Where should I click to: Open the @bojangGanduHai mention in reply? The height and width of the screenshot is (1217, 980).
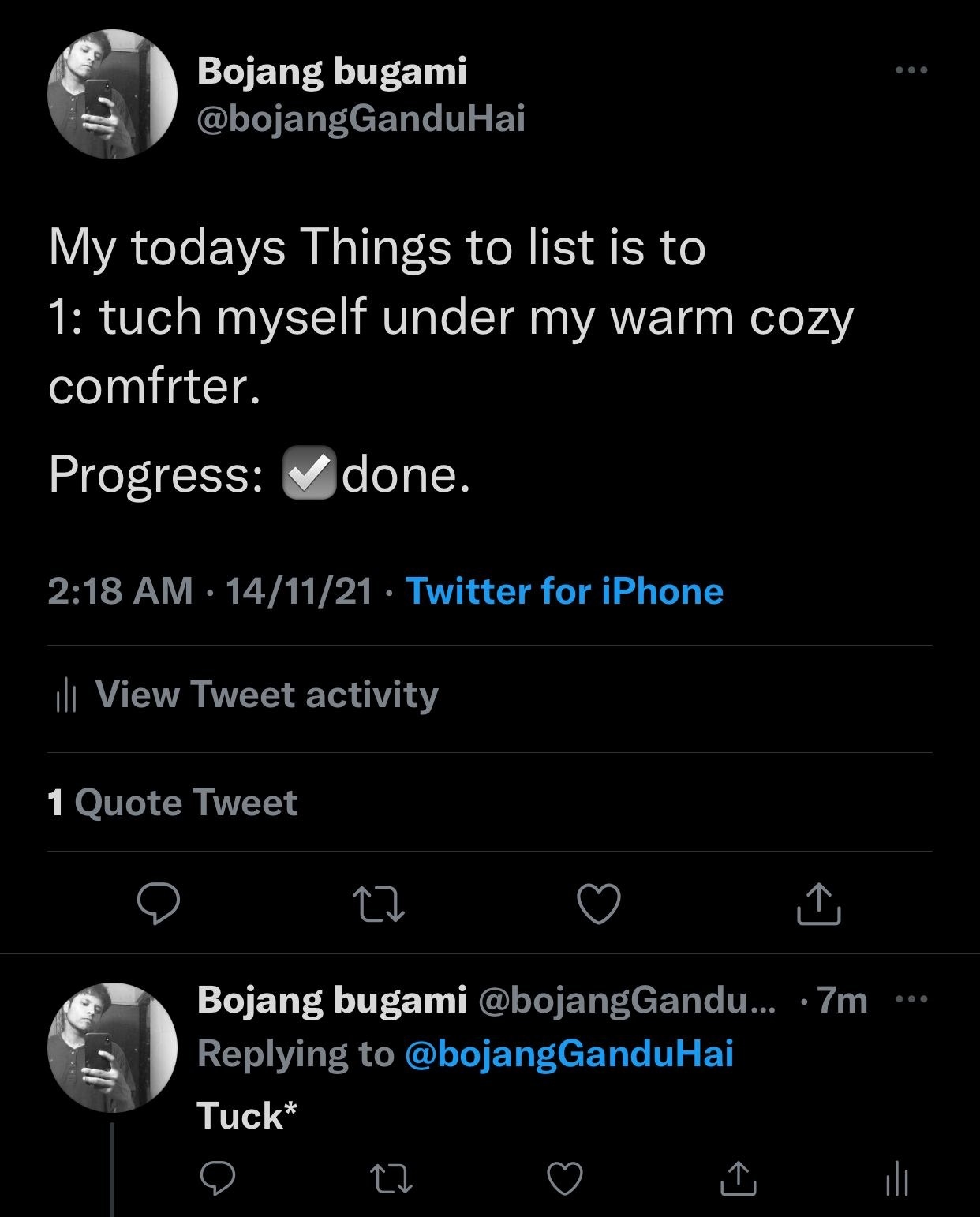(569, 1054)
